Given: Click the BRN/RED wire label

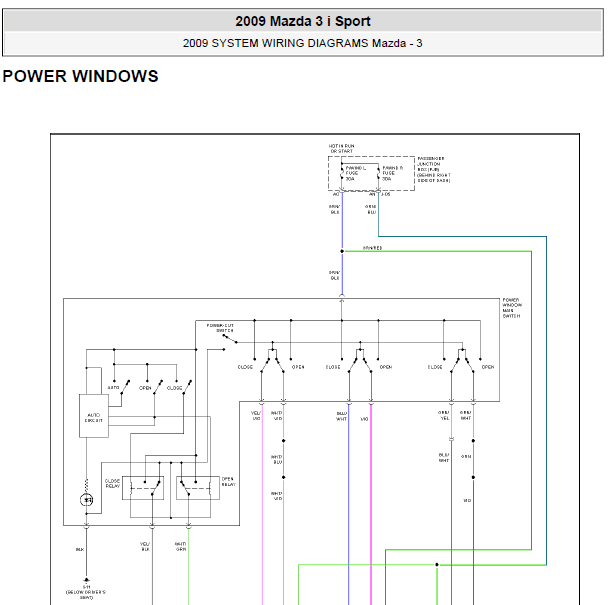Looking at the screenshot, I should coord(372,248).
